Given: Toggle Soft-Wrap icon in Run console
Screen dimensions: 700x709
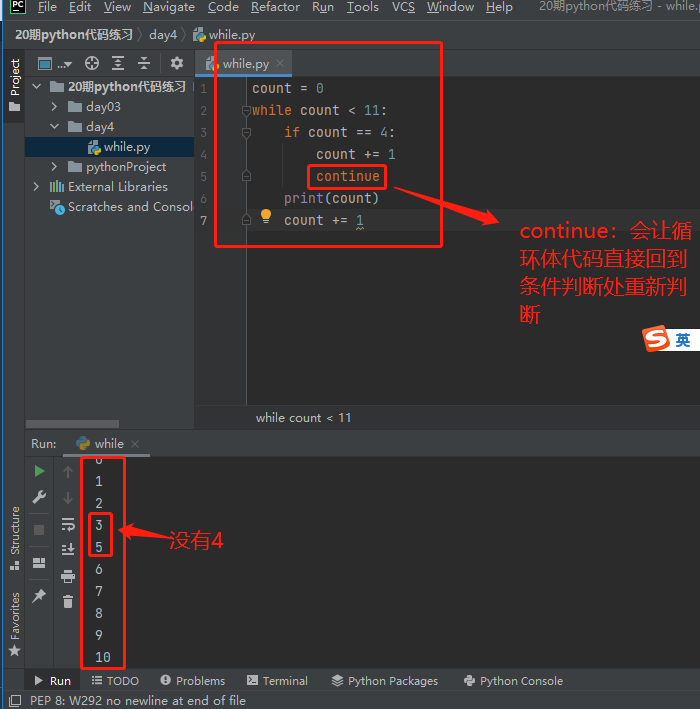Looking at the screenshot, I should 68,525.
